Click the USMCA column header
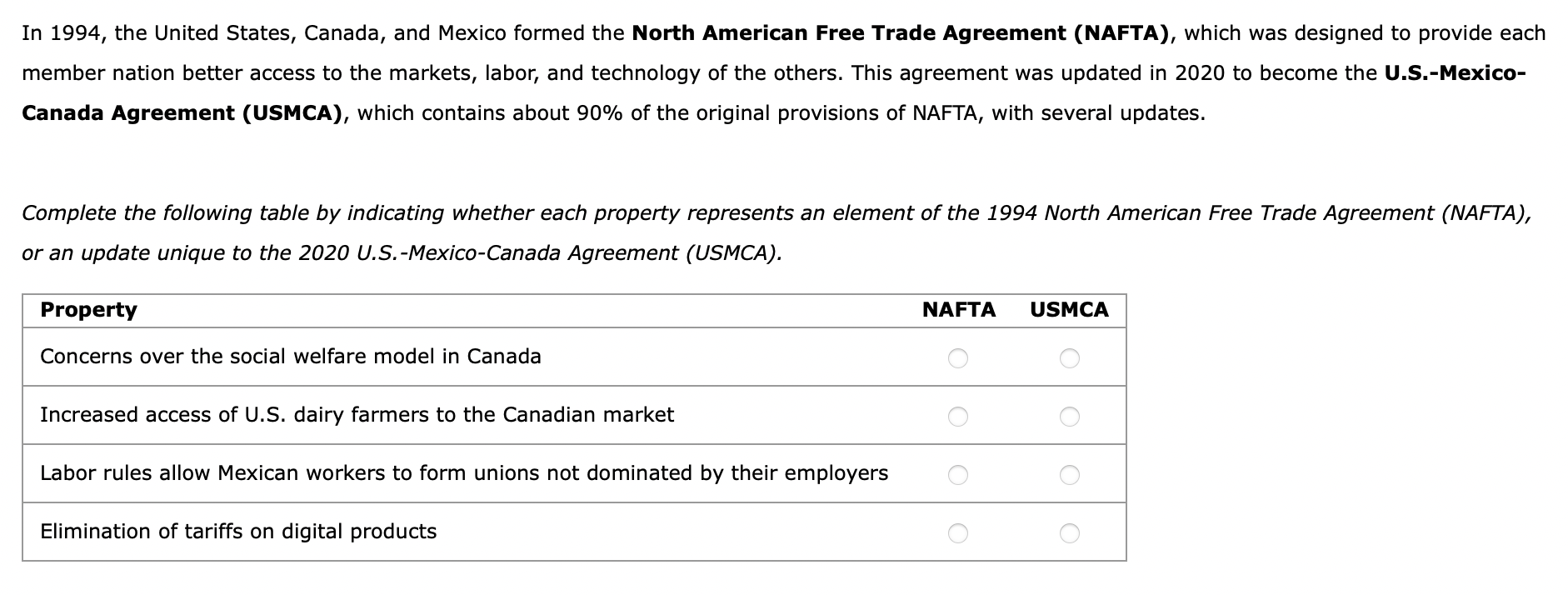This screenshot has height=595, width=1568. point(1069,310)
